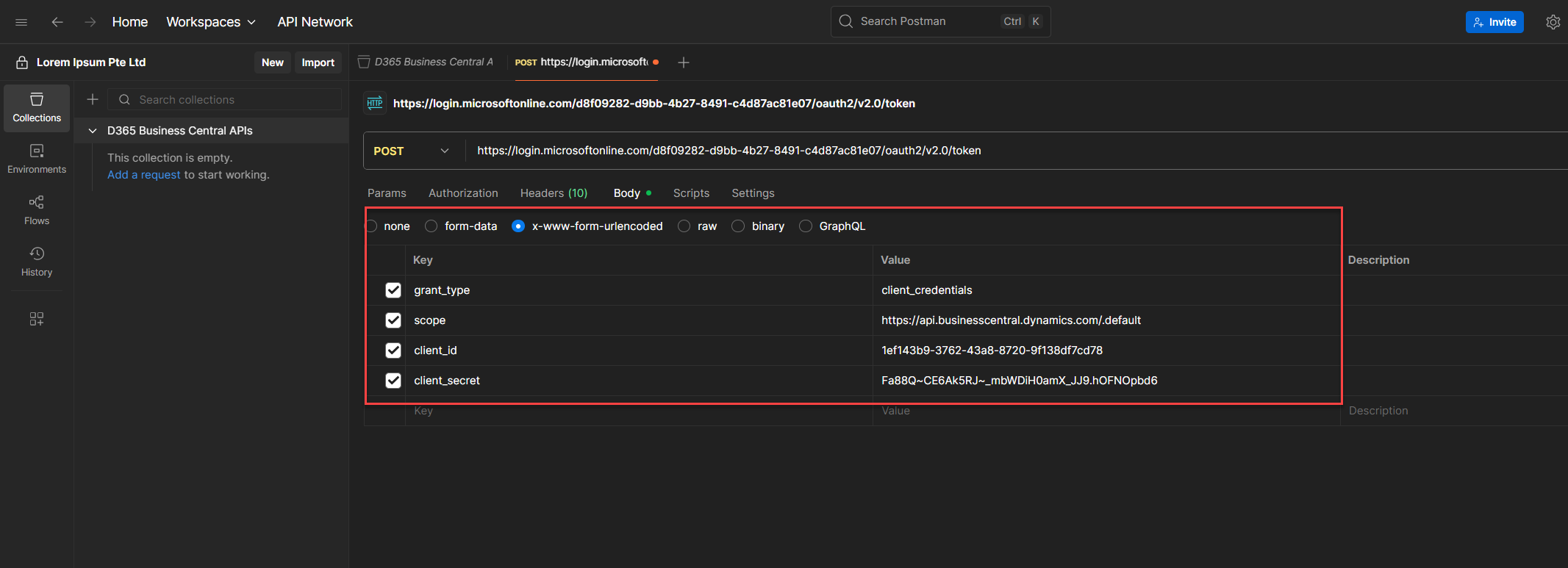1568x568 pixels.
Task: Open Flows in the sidebar
Action: (37, 211)
